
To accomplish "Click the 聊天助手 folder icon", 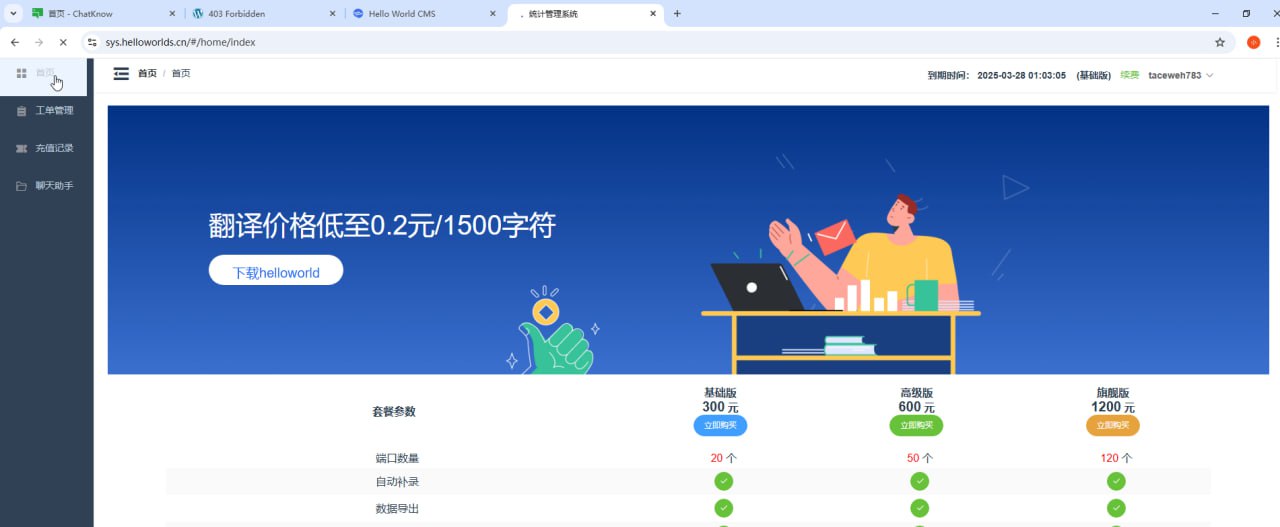I will [x=21, y=186].
